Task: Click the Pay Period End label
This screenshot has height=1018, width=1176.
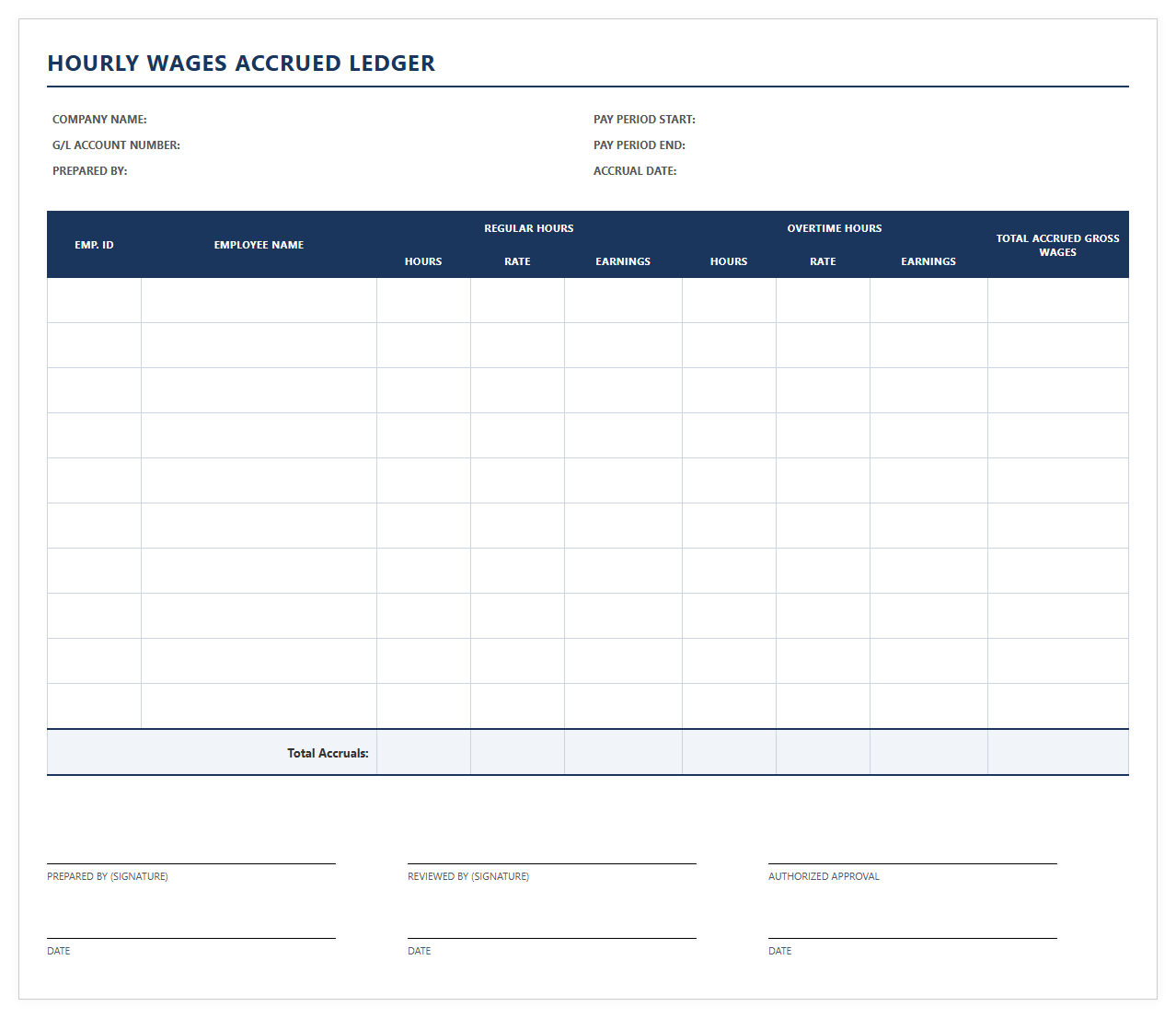Action: tap(640, 145)
